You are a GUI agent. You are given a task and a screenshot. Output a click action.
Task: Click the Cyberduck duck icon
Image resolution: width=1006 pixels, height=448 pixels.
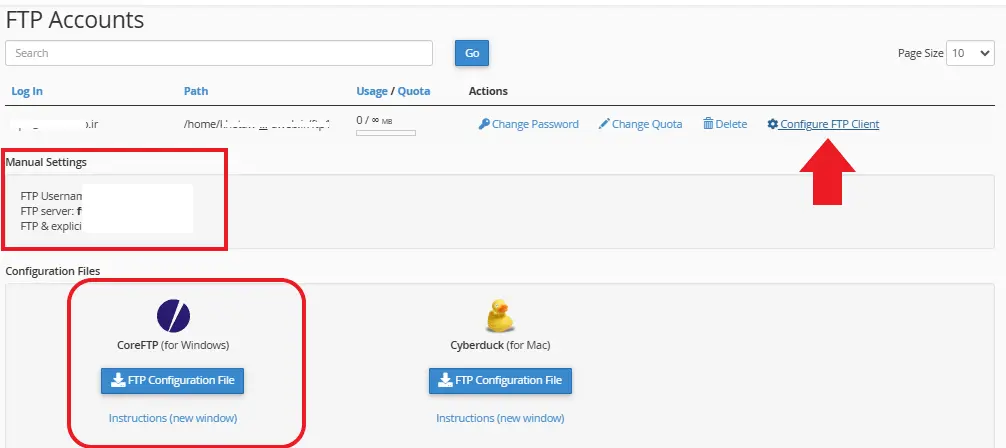point(500,315)
